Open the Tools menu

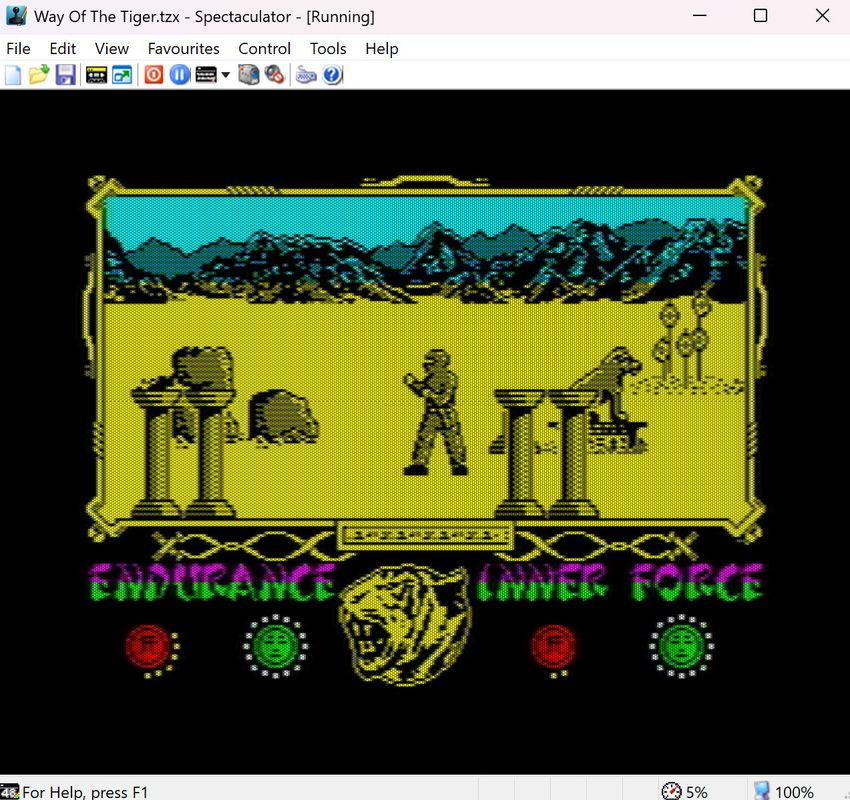coord(327,48)
